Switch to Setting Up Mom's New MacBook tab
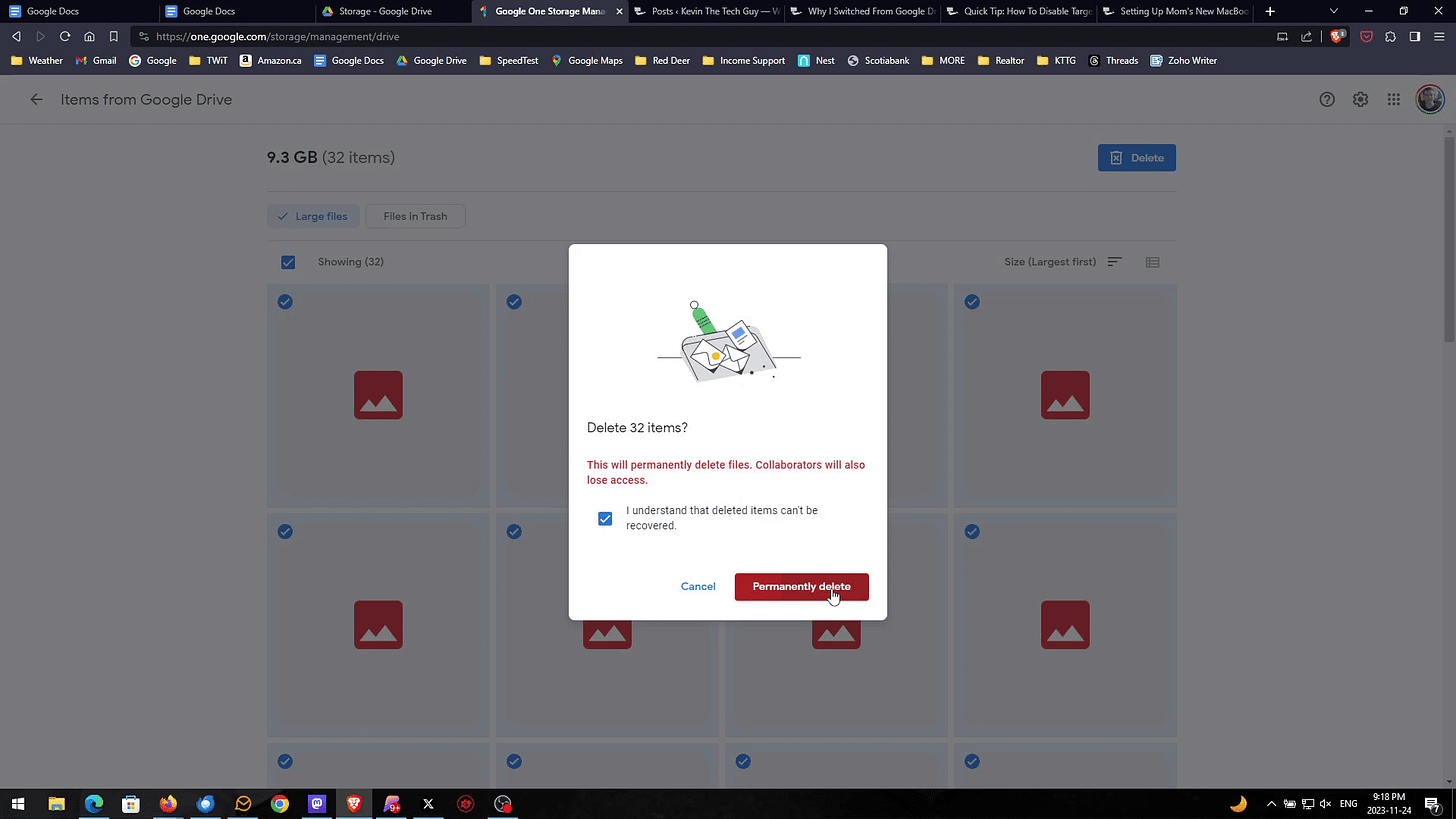1456x819 pixels. coord(1174,11)
